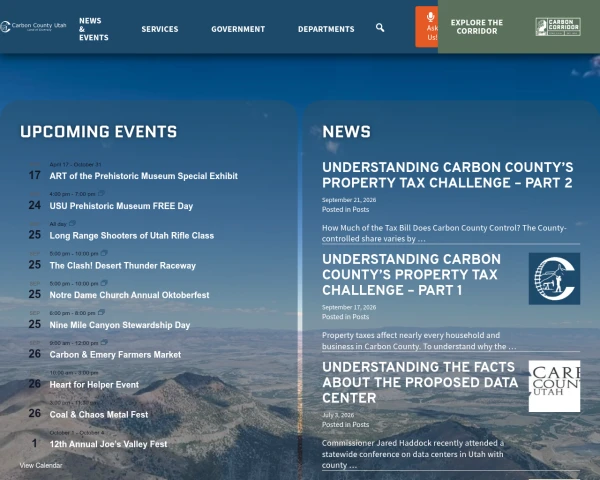Click recurring icon beside Rifle Class All day
This screenshot has height=480, width=600.
point(72,223)
